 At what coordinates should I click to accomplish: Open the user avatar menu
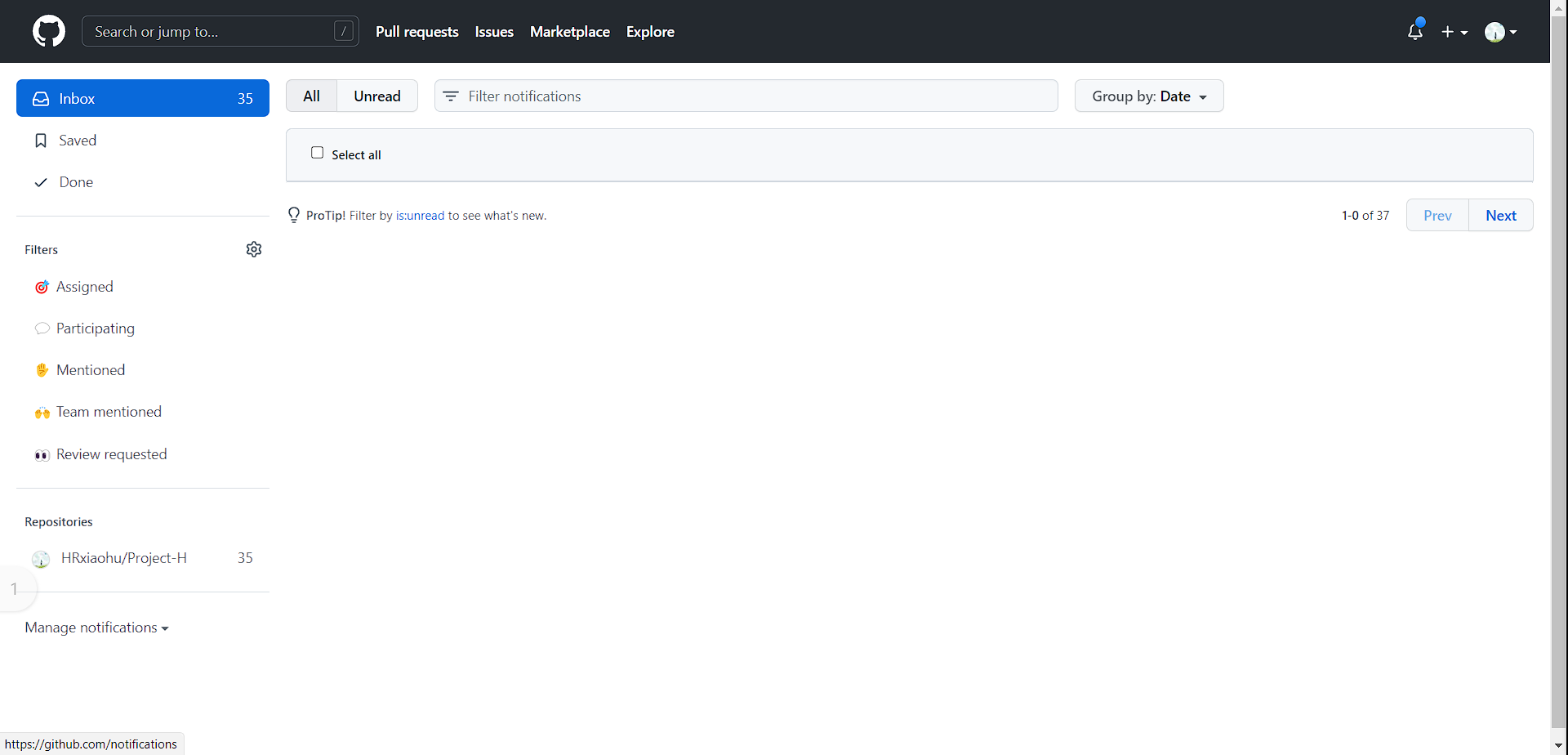[1501, 32]
